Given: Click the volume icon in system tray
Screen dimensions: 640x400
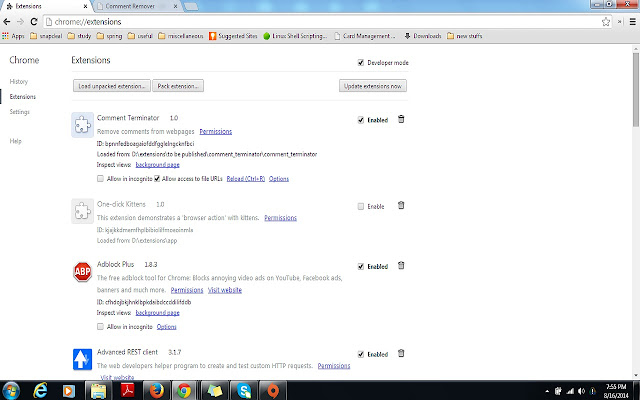Looking at the screenshot, I should (582, 391).
